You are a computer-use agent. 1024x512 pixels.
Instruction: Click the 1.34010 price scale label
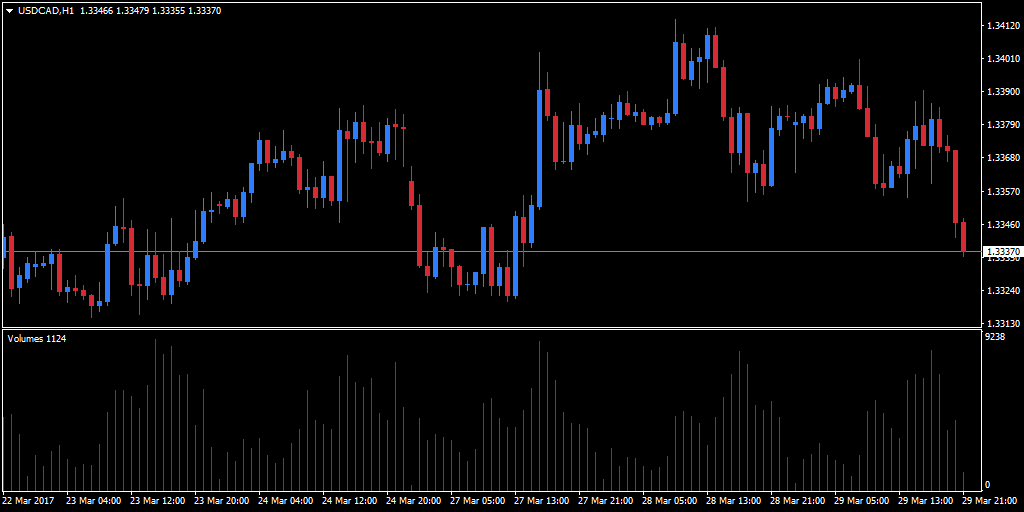point(1003,59)
